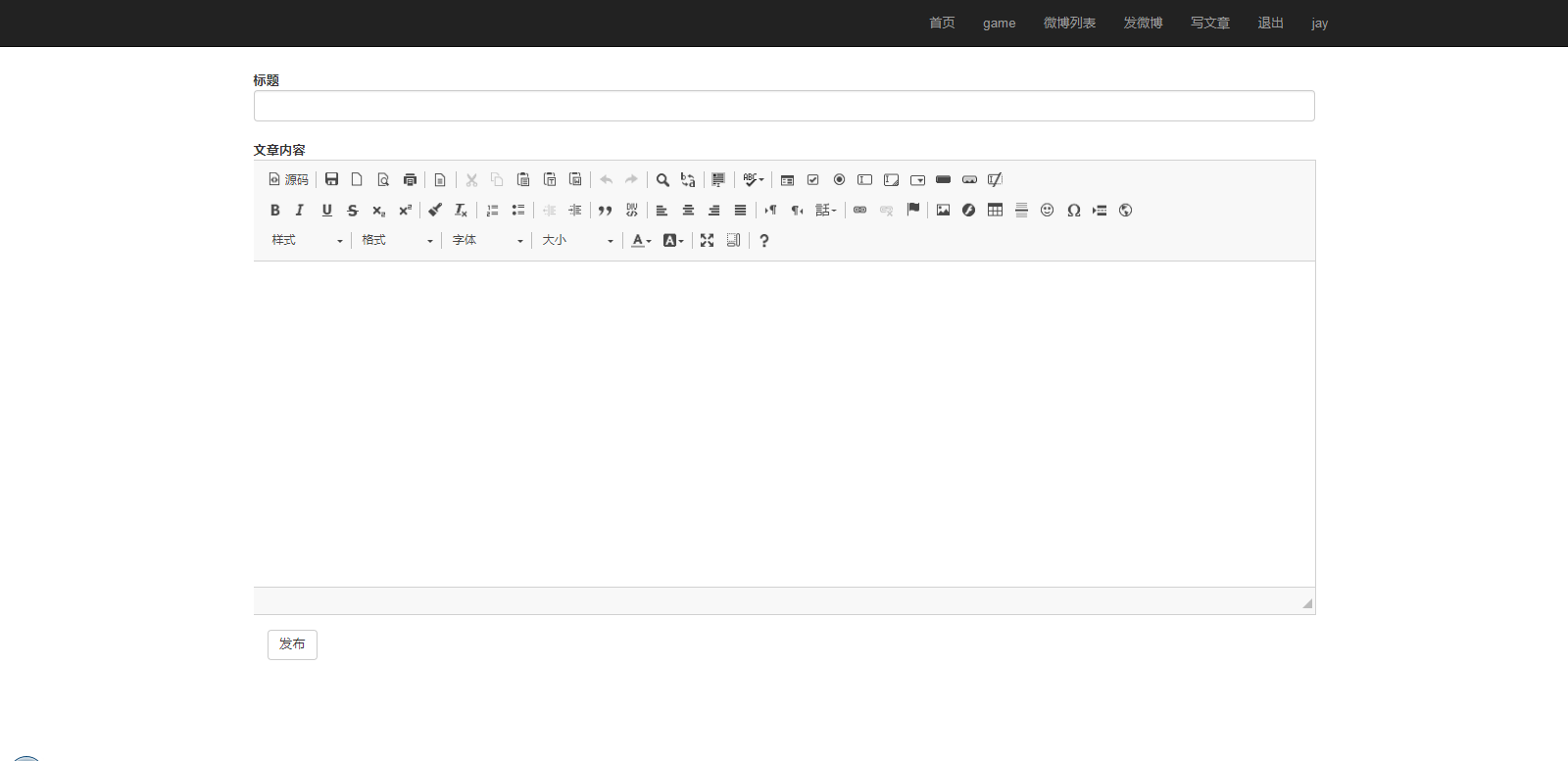This screenshot has height=761, width=1568.
Task: Click the Select All icon
Action: (x=718, y=180)
